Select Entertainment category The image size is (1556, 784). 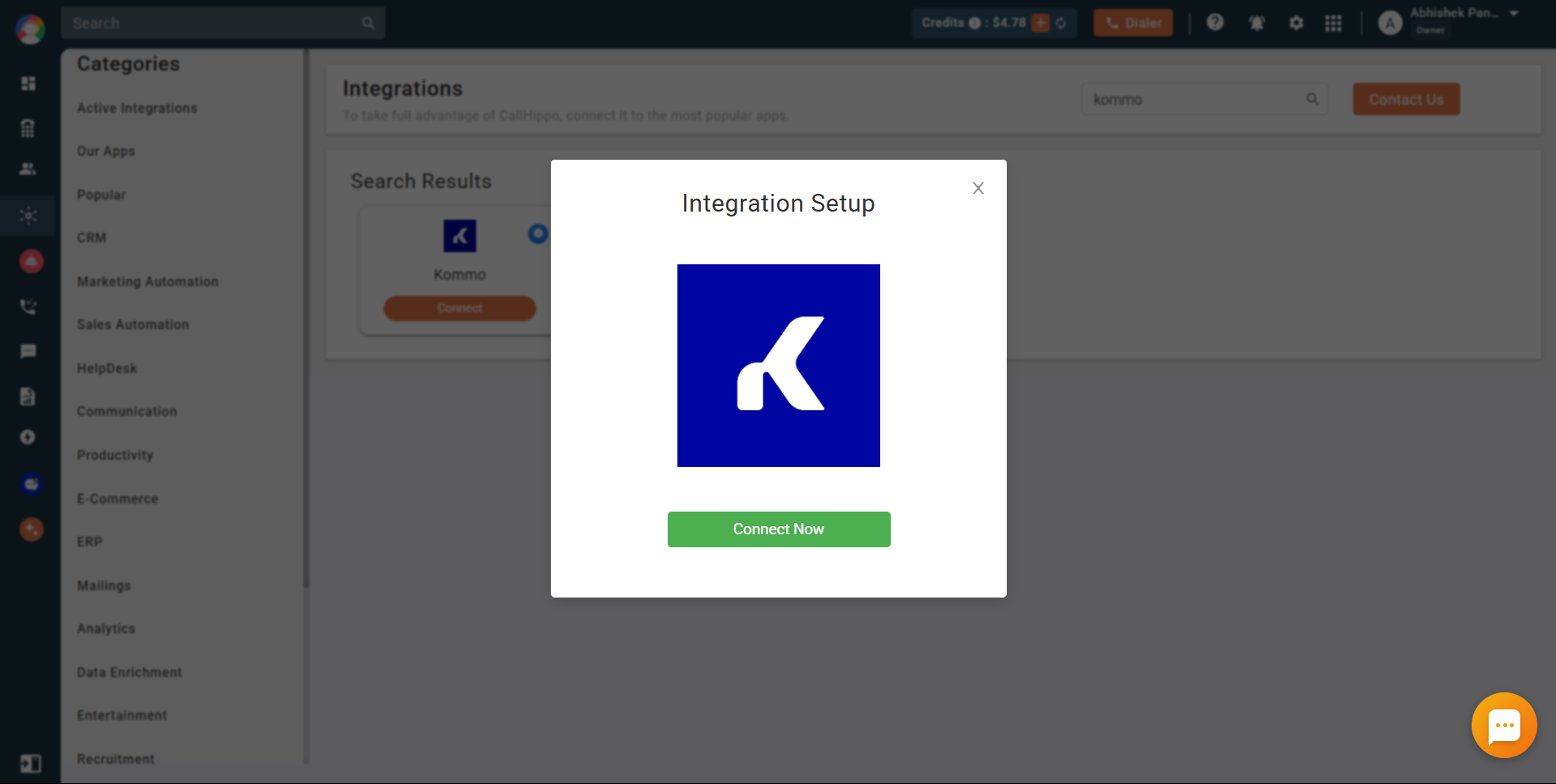pyautogui.click(x=123, y=715)
